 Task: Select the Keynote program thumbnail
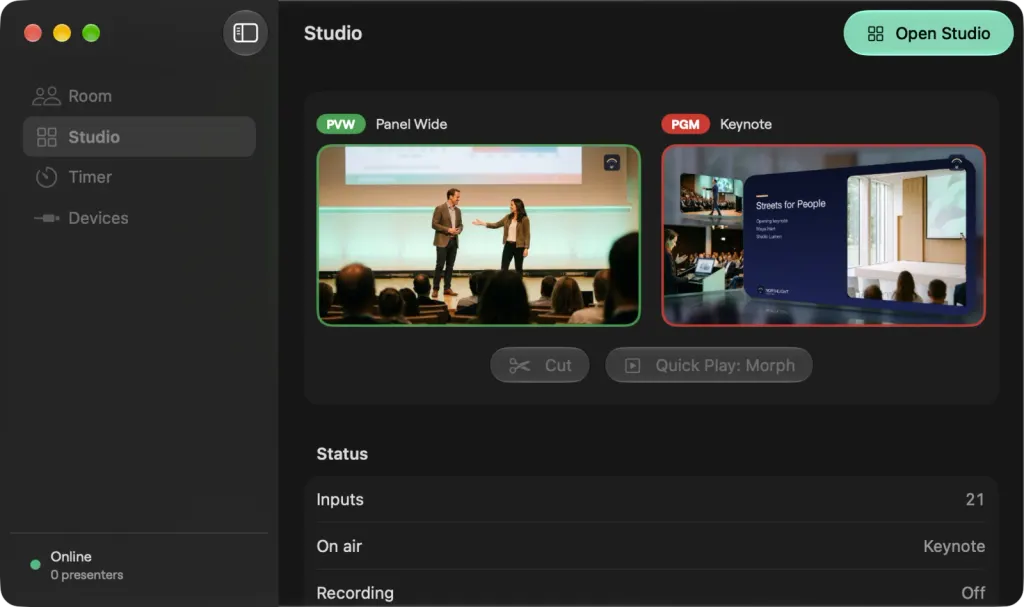coord(823,235)
